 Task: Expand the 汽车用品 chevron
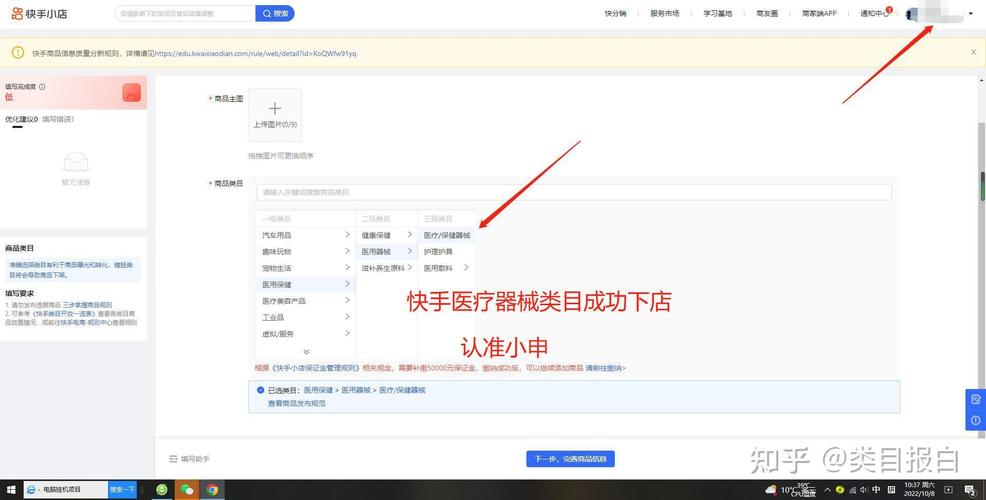(347, 235)
